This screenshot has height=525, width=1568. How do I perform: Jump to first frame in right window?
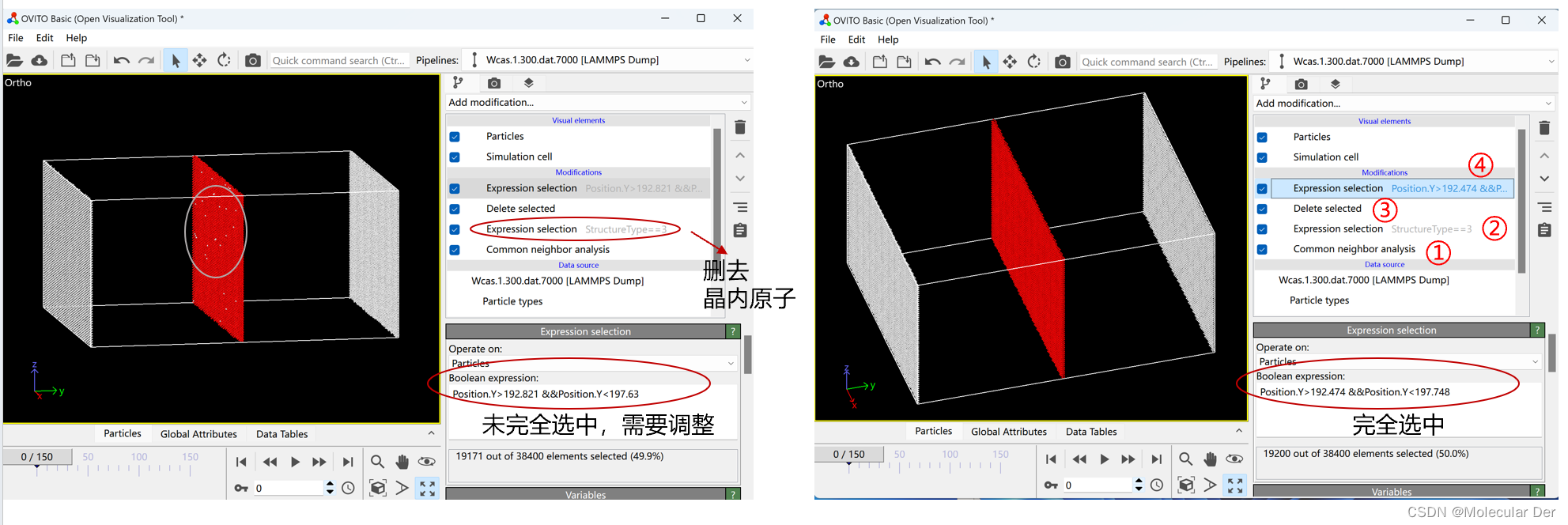(1051, 459)
